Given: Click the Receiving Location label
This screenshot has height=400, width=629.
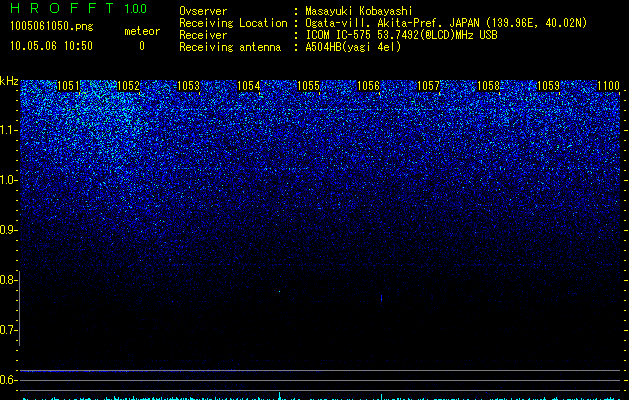Looking at the screenshot, I should pyautogui.click(x=233, y=23).
